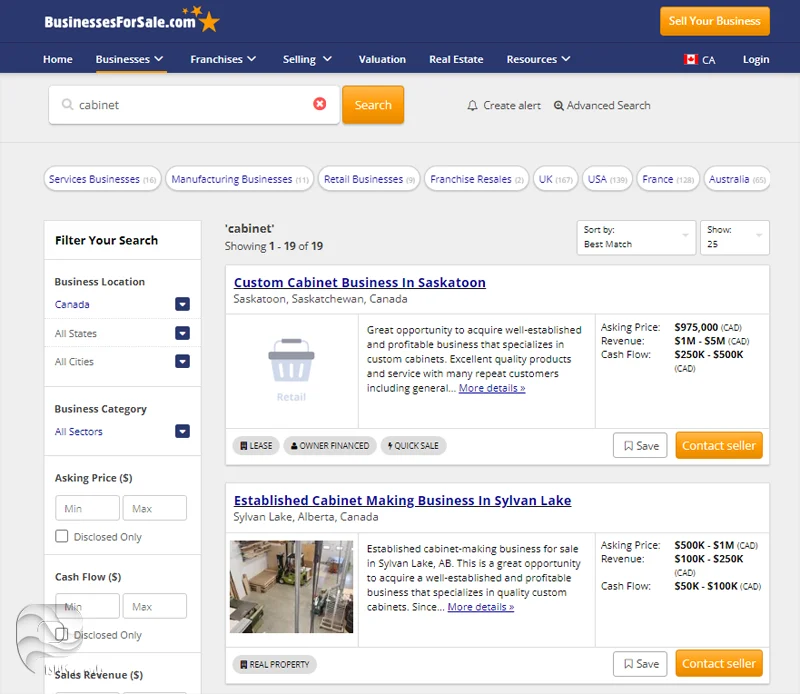800x694 pixels.
Task: Click the Sylvan Lake workshop thumbnail photo
Action: 291,587
